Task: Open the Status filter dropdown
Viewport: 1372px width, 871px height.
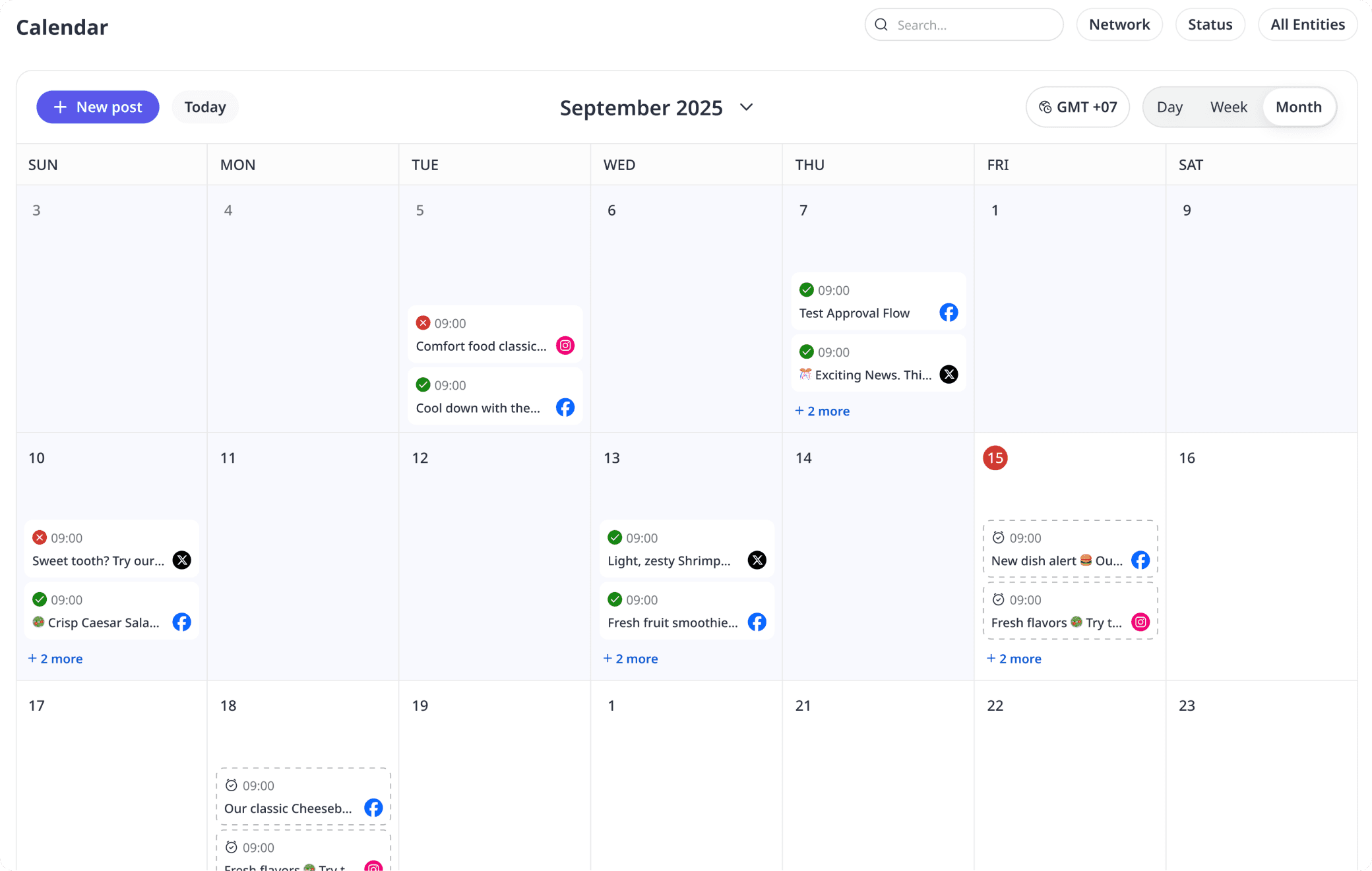Action: [1210, 25]
